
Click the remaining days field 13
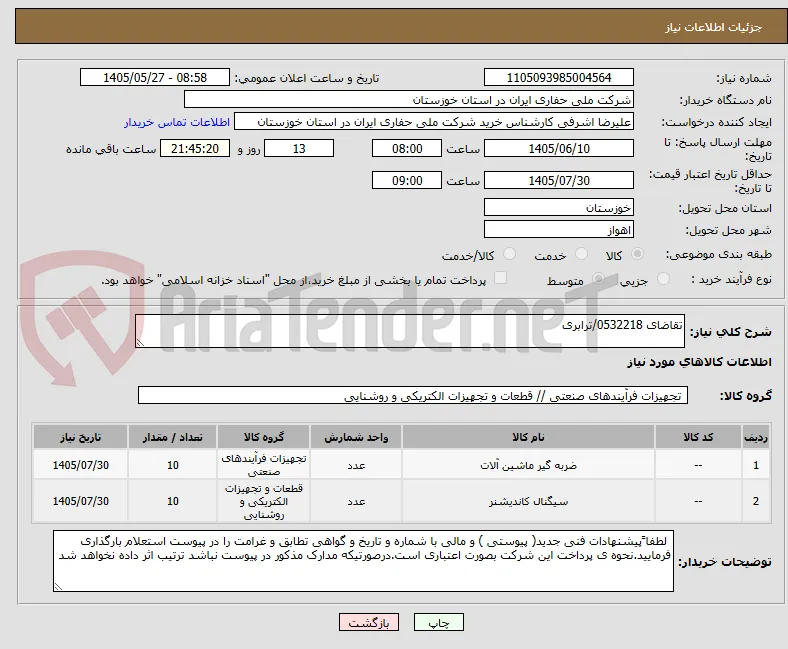coord(299,148)
